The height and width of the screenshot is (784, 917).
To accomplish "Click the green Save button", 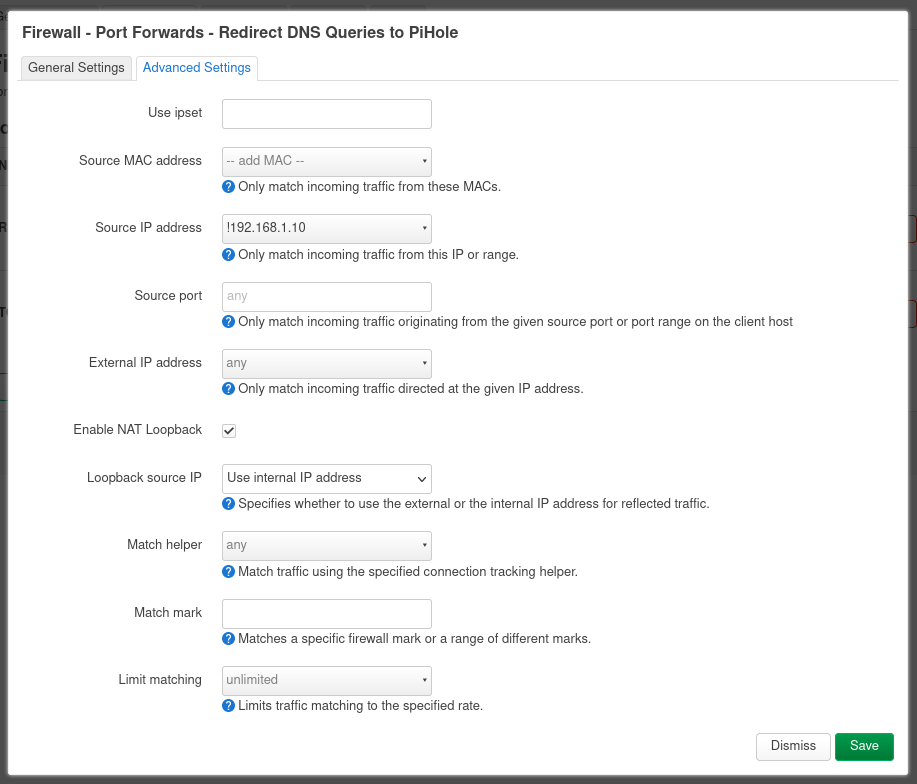I will point(864,747).
